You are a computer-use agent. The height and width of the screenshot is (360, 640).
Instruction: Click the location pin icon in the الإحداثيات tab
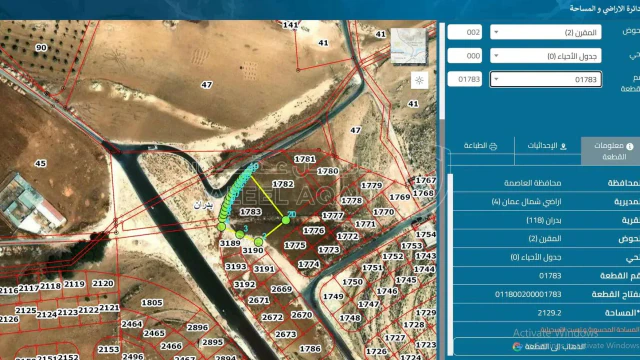[x=564, y=146]
